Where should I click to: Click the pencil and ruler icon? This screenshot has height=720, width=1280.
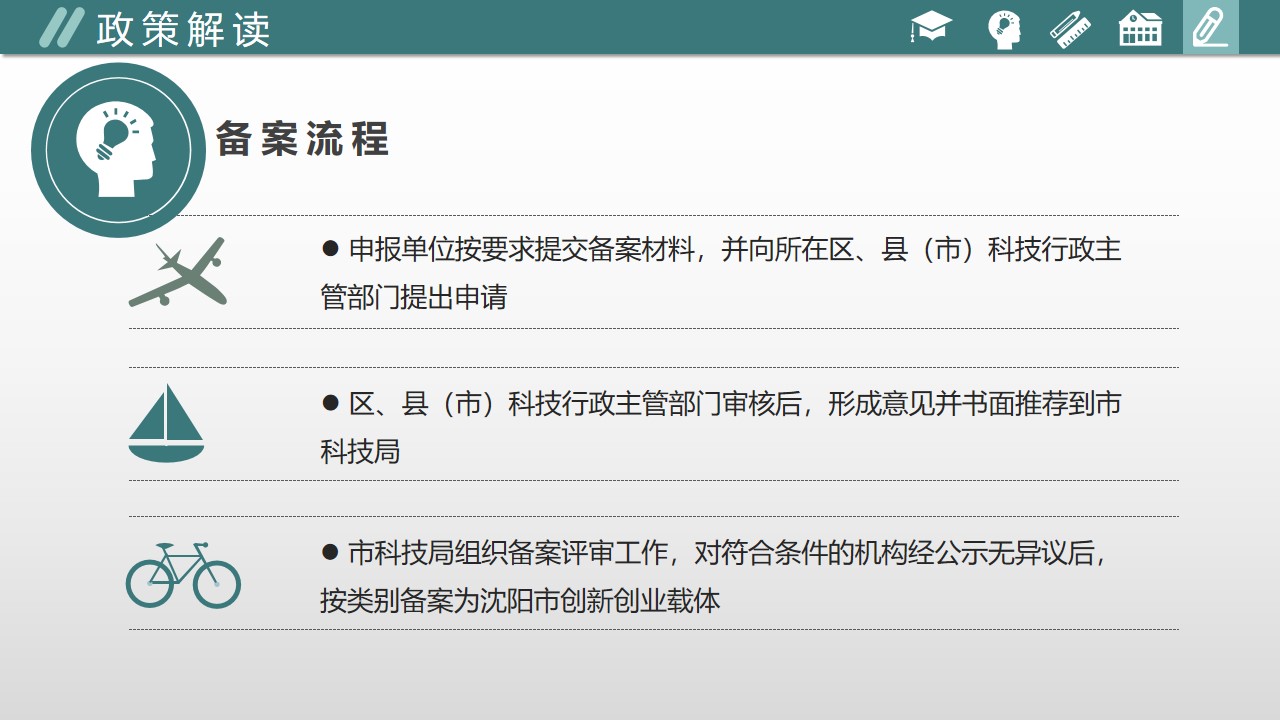[x=1070, y=28]
